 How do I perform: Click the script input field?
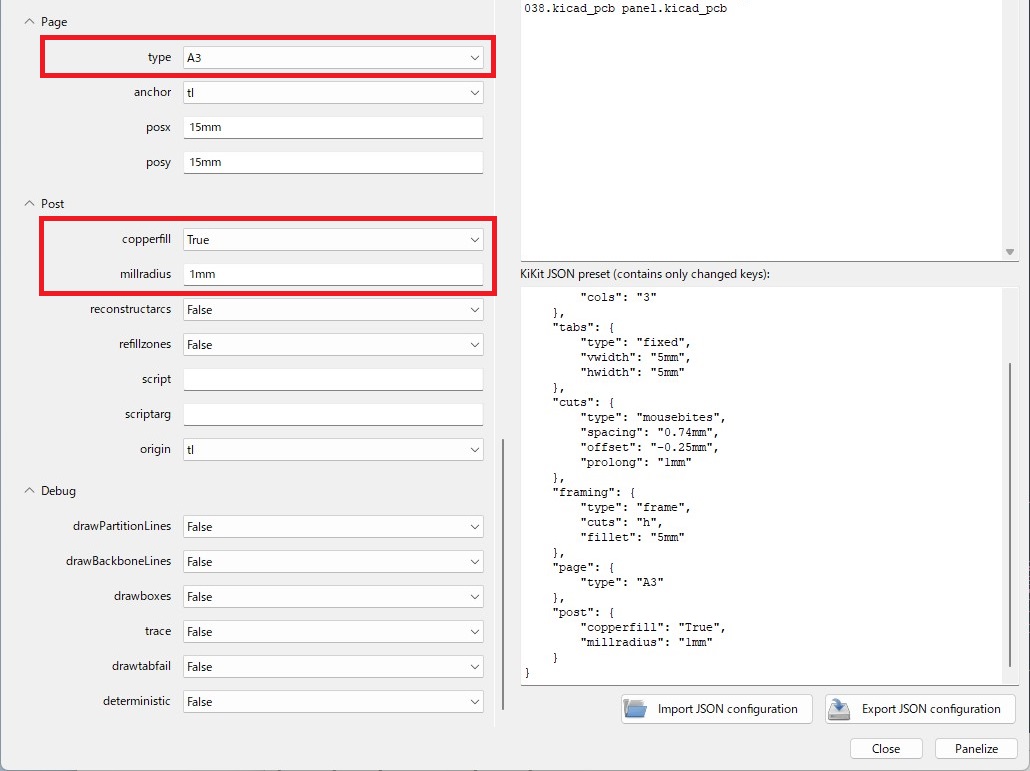(x=333, y=380)
